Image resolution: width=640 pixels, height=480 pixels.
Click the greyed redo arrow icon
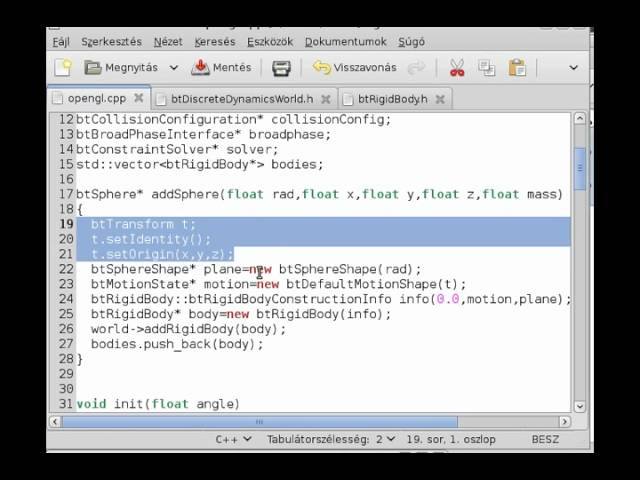point(417,68)
